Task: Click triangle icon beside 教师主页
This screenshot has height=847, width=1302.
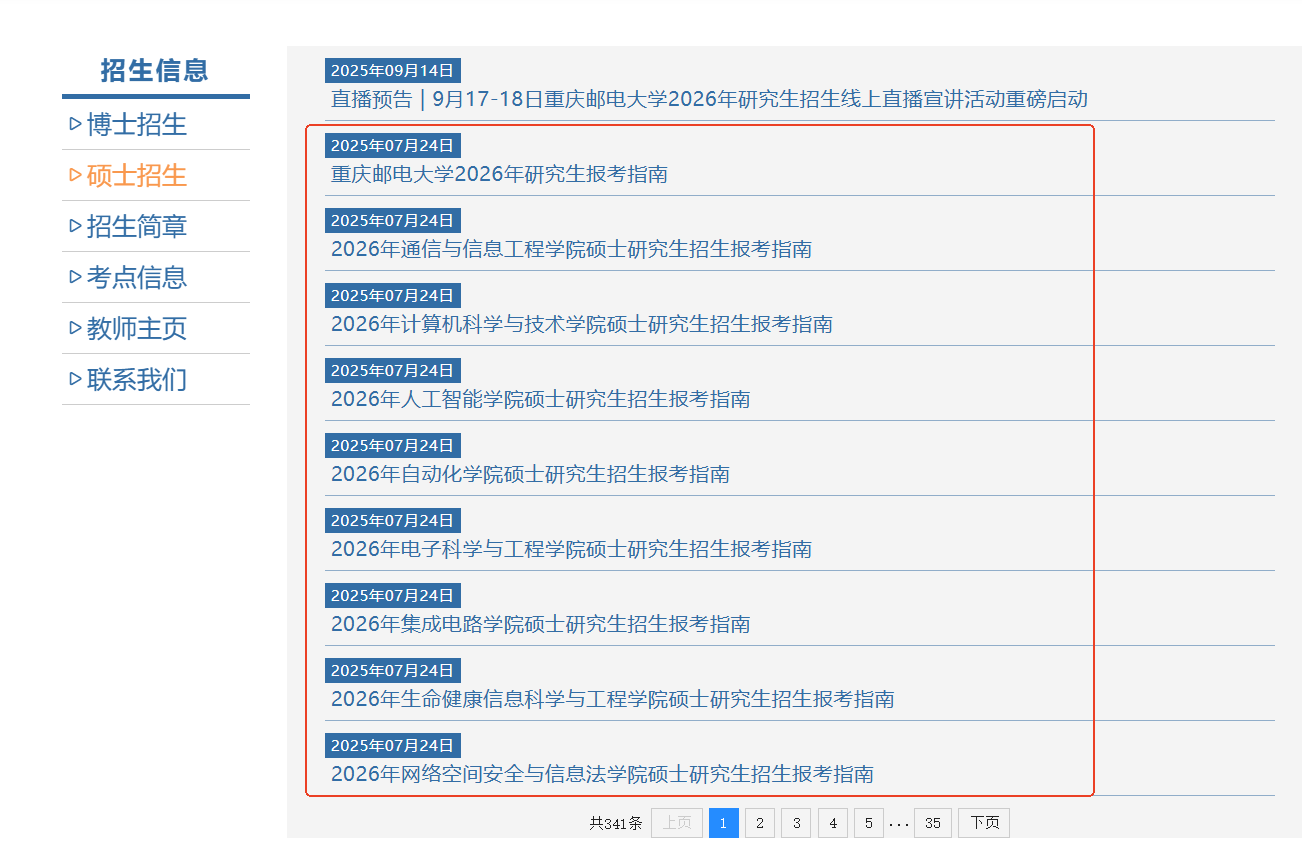Action: 75,328
